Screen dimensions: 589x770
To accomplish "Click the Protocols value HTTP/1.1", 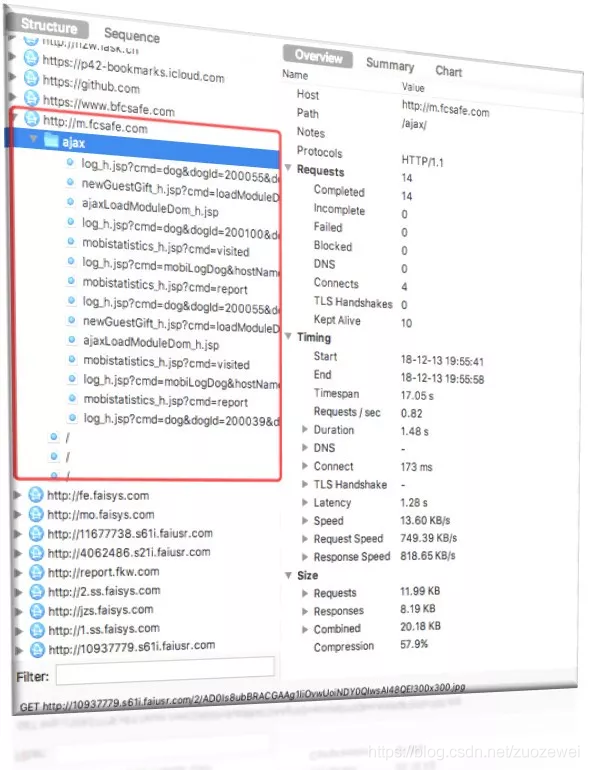I will point(422,161).
